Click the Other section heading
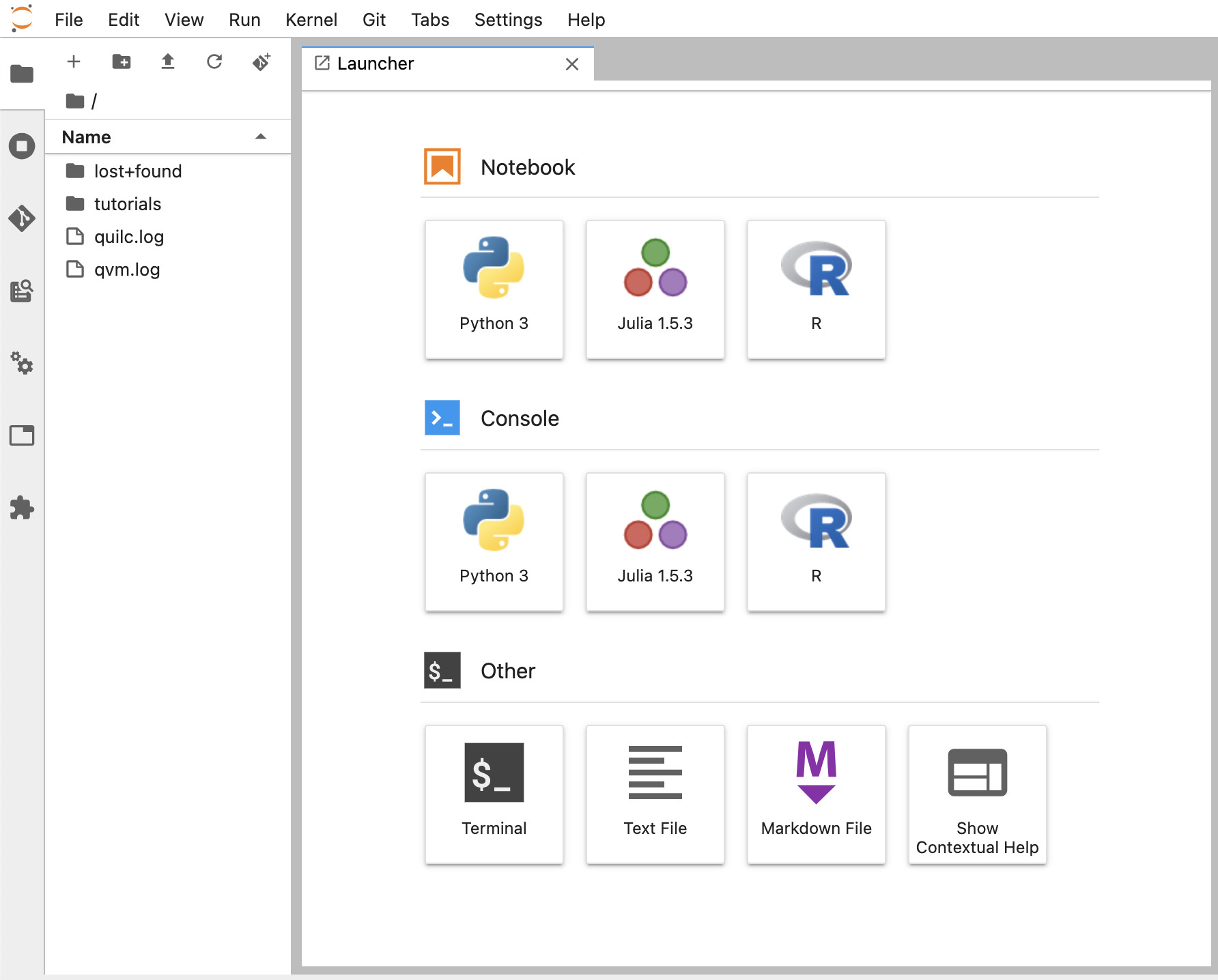The width and height of the screenshot is (1218, 980). point(508,671)
